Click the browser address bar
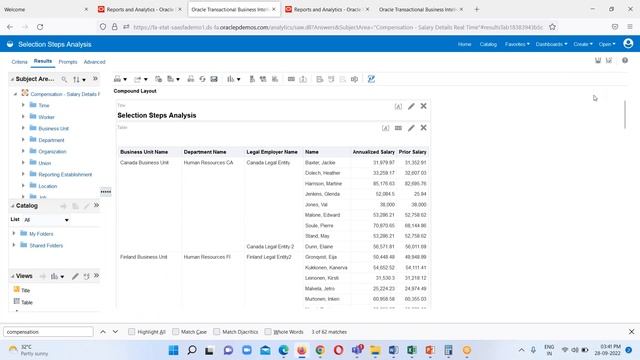This screenshot has width=640, height=360. [338, 27]
